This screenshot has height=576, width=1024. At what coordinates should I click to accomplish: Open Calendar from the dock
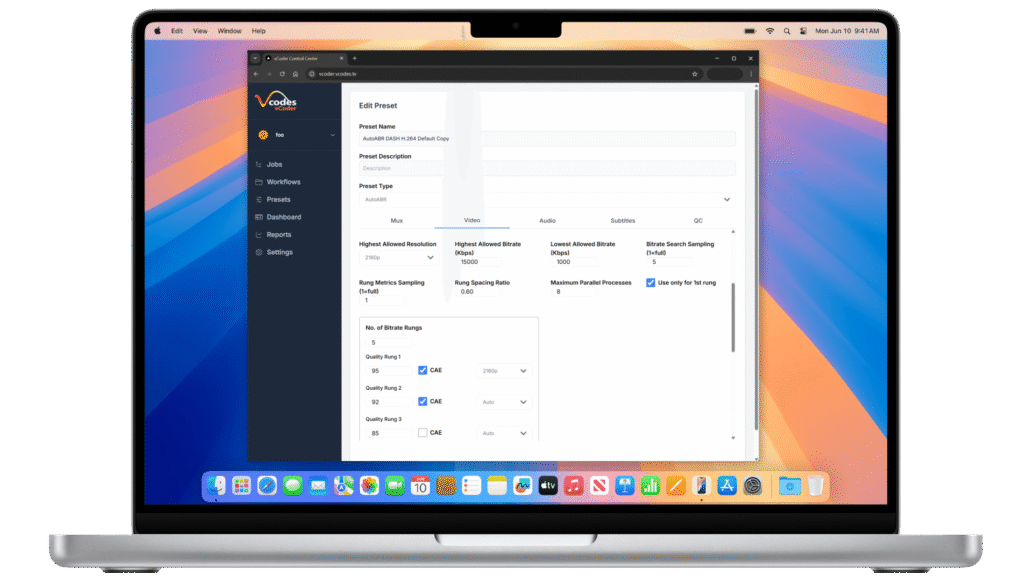click(x=421, y=486)
